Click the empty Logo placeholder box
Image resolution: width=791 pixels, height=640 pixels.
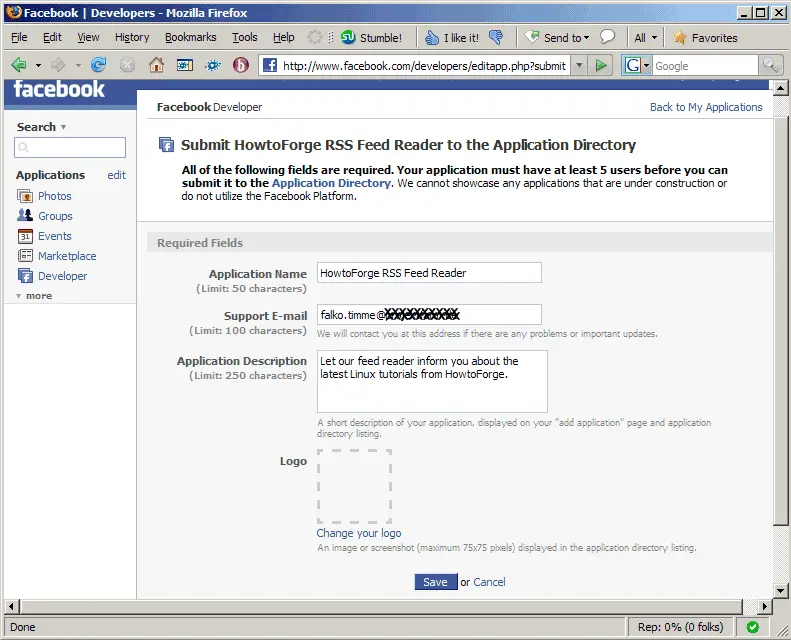[x=355, y=486]
